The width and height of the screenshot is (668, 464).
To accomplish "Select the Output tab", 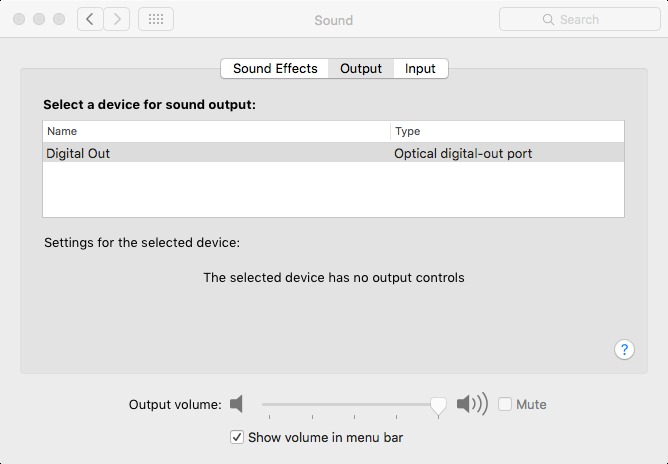I will (361, 68).
